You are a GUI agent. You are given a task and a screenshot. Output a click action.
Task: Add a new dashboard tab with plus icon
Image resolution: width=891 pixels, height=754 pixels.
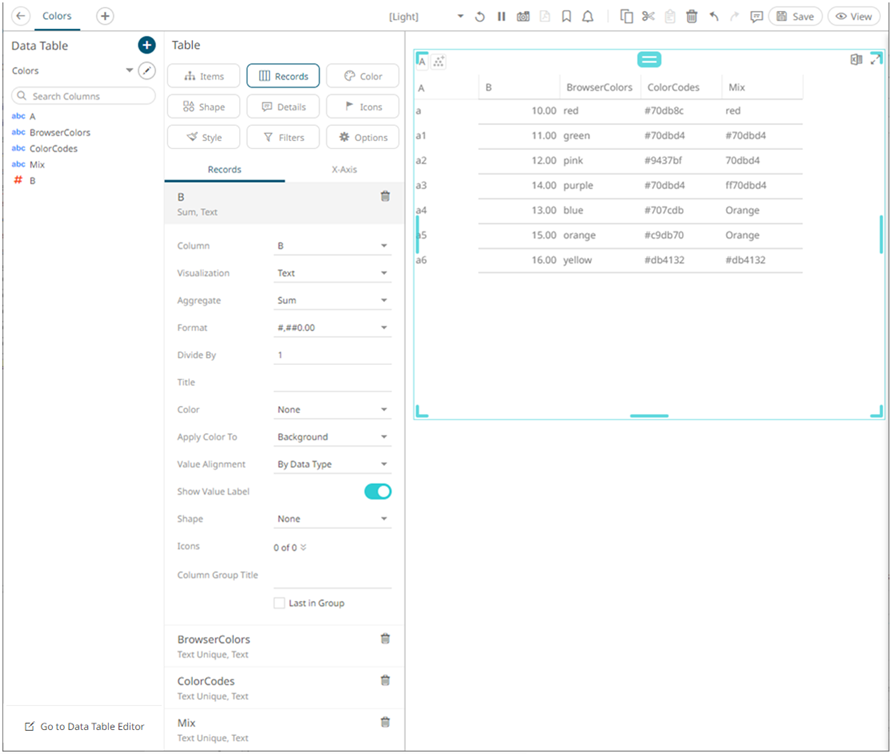[105, 16]
